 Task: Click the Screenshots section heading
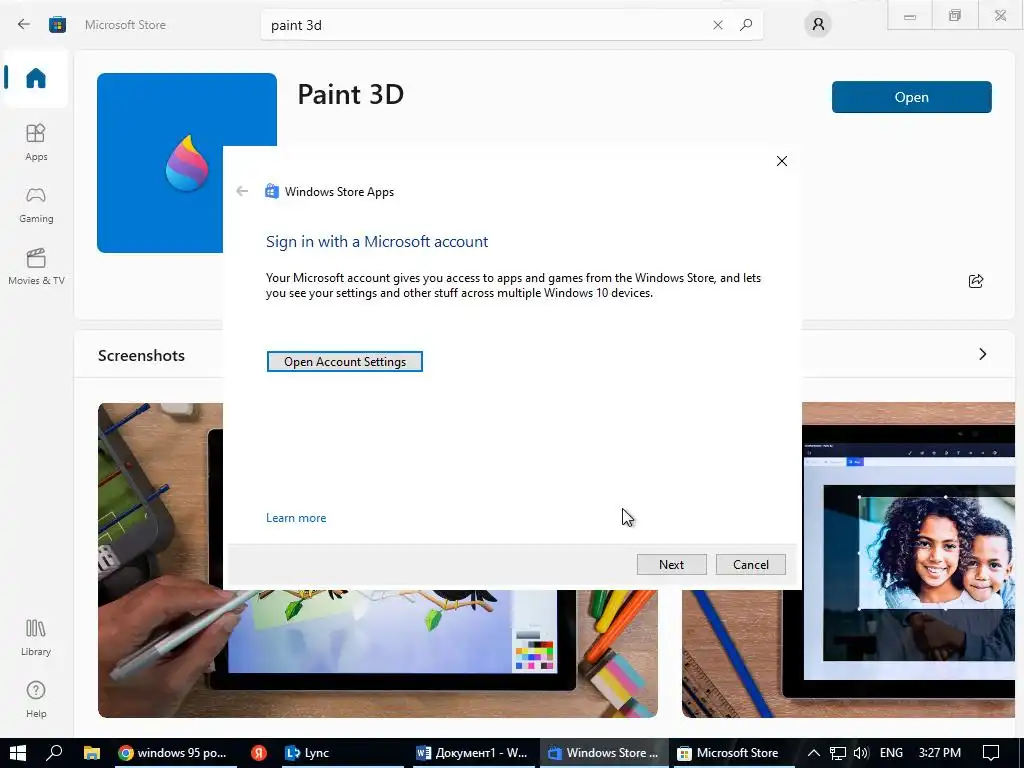click(x=141, y=356)
